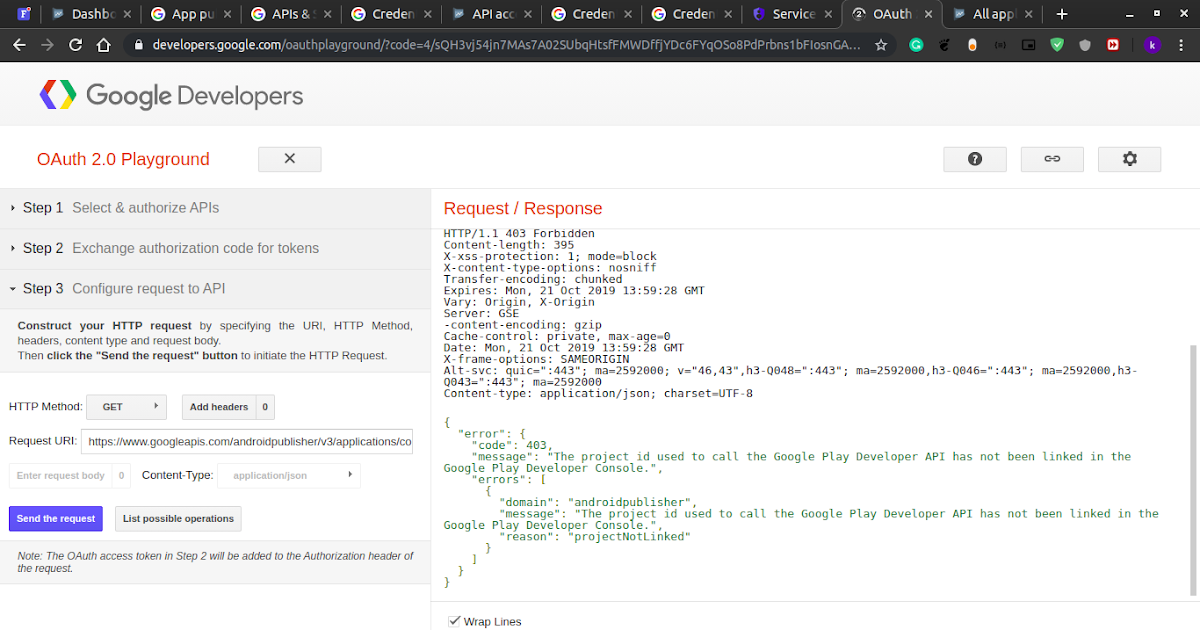Image resolution: width=1200 pixels, height=630 pixels.
Task: Click the Request URI input field
Action: pos(247,441)
